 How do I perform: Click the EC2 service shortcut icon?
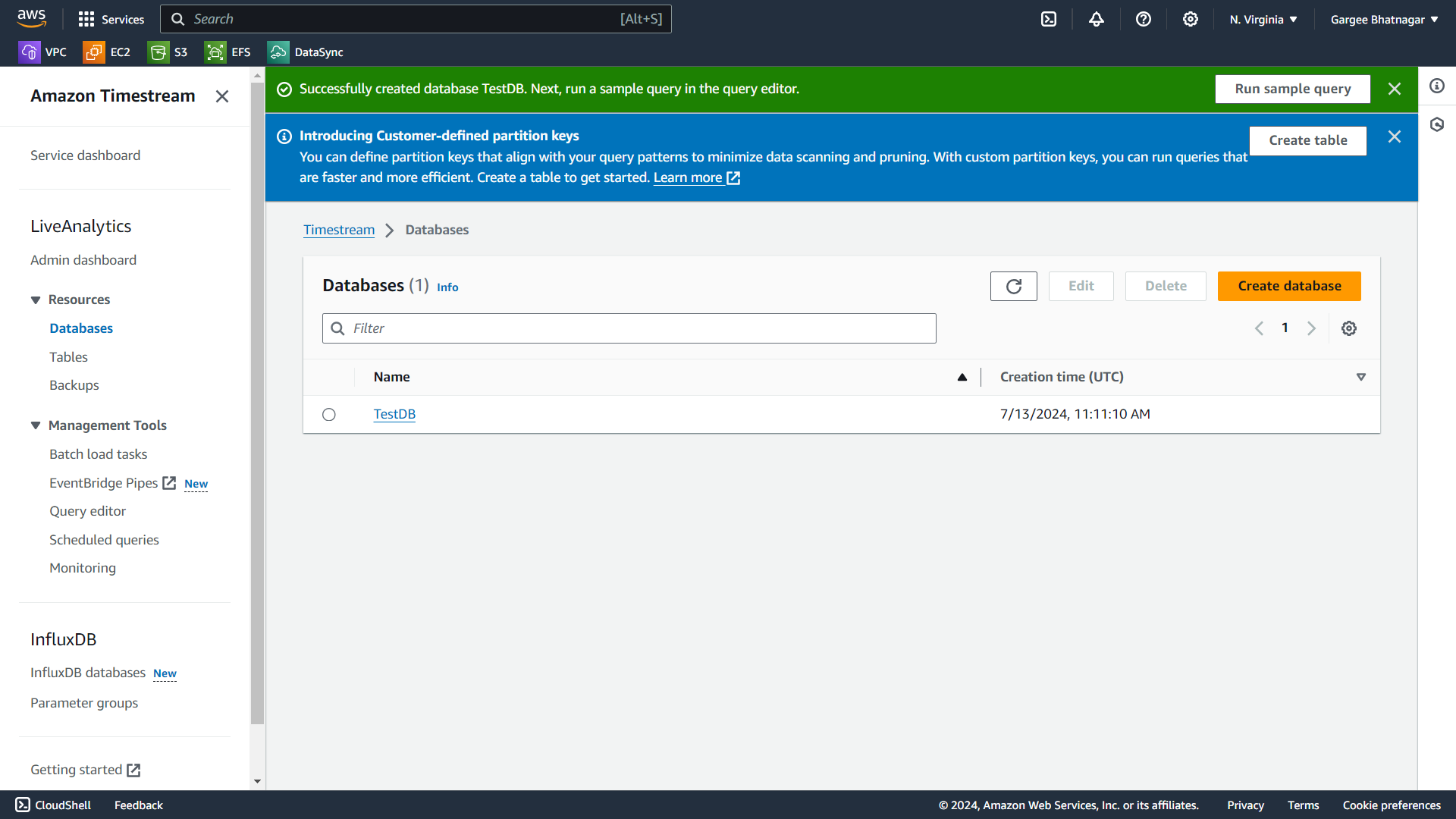94,52
